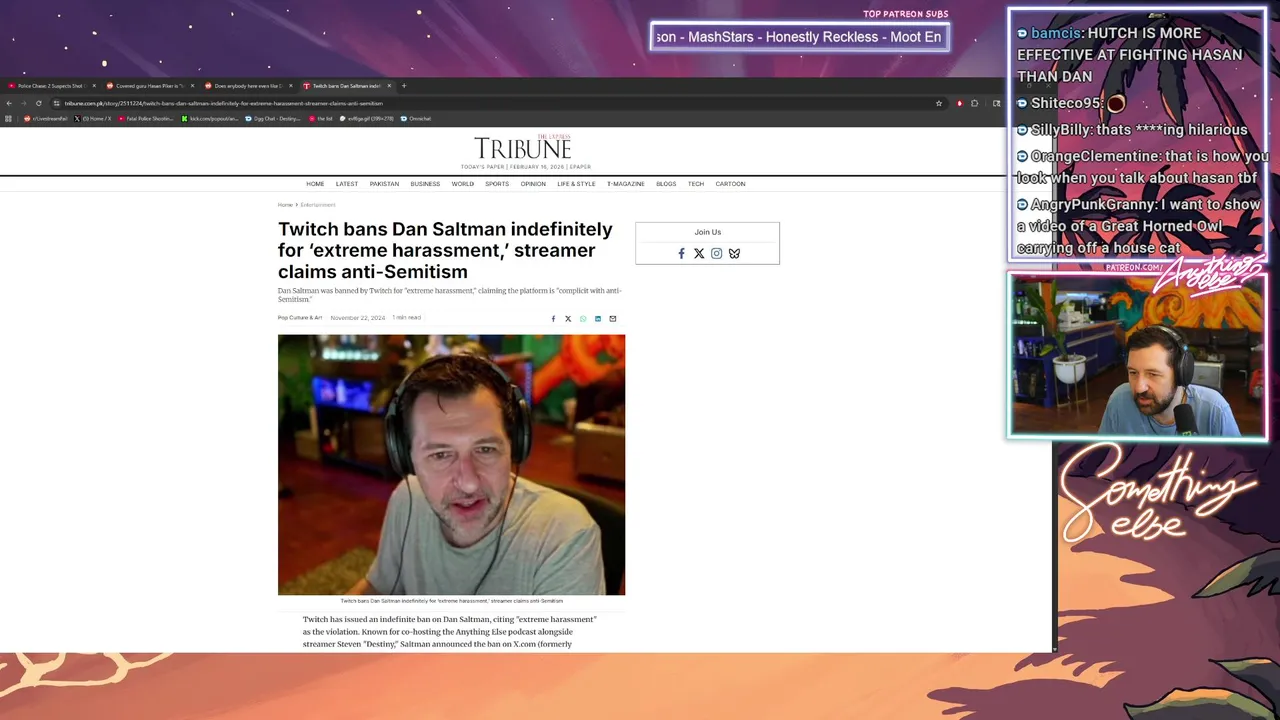Click the article headline about Twitch ban

click(x=445, y=250)
